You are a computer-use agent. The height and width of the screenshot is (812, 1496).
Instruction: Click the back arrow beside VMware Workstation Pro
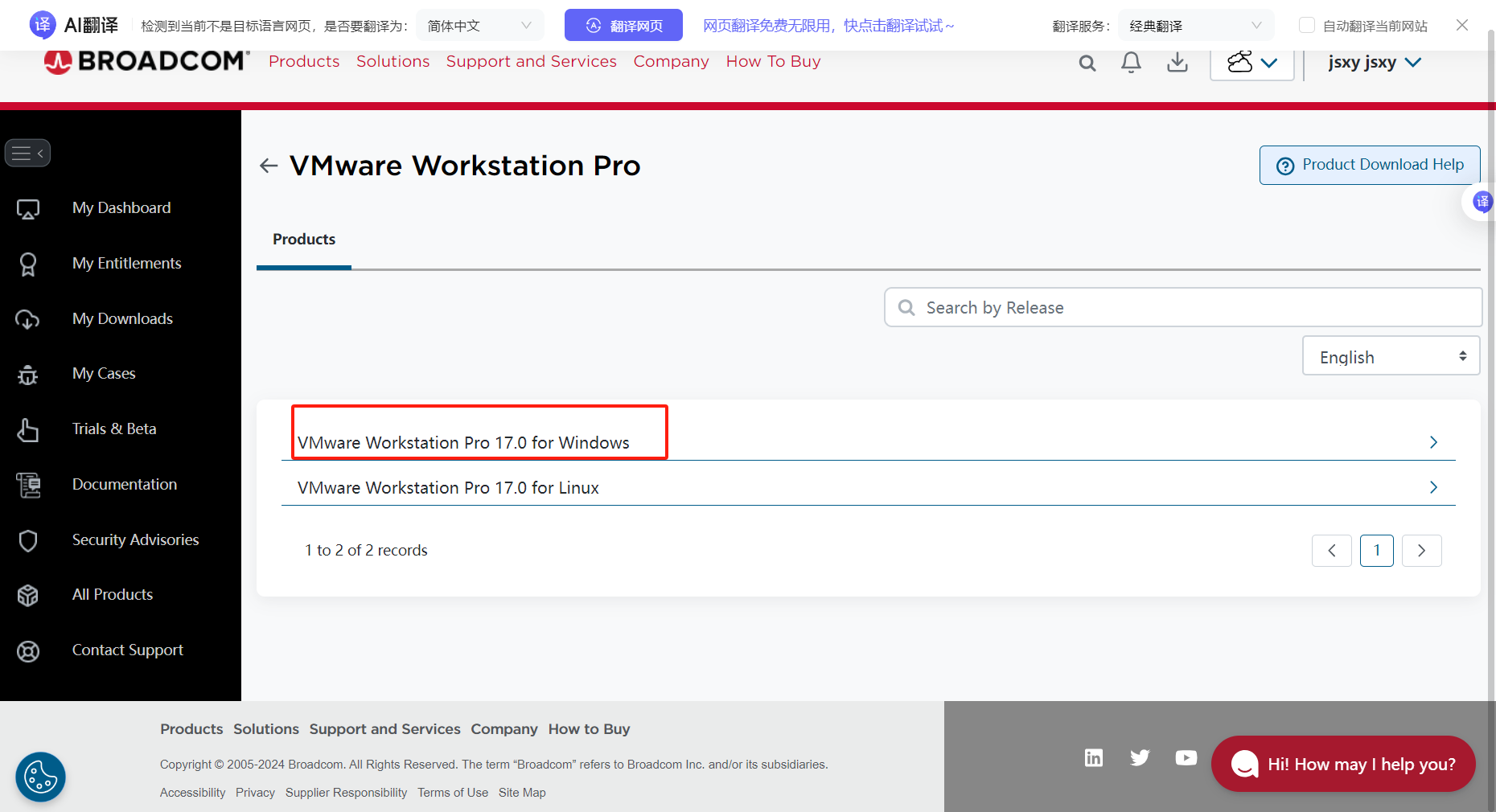pos(269,166)
